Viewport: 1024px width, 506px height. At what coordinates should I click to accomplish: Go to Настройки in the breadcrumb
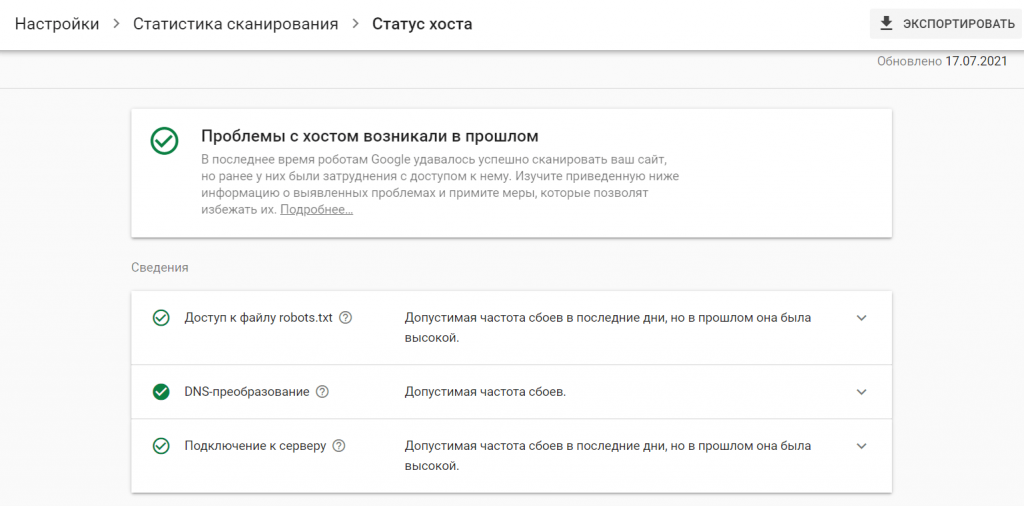[x=56, y=24]
